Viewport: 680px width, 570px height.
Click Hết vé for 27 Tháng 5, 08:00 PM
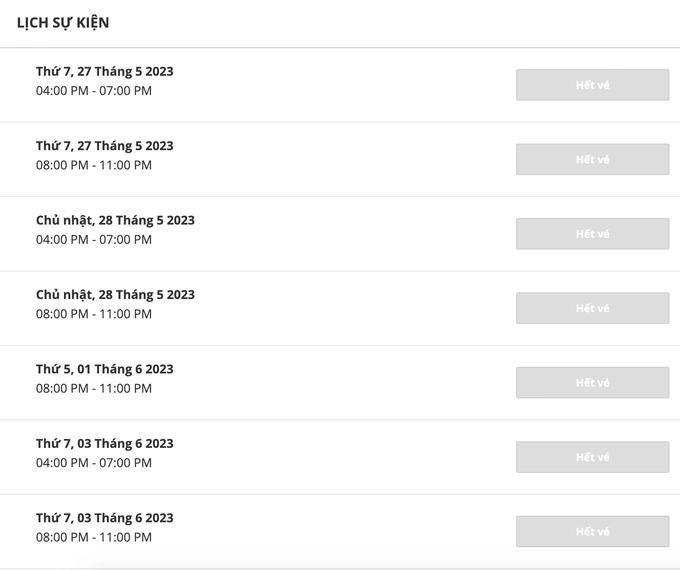592,159
